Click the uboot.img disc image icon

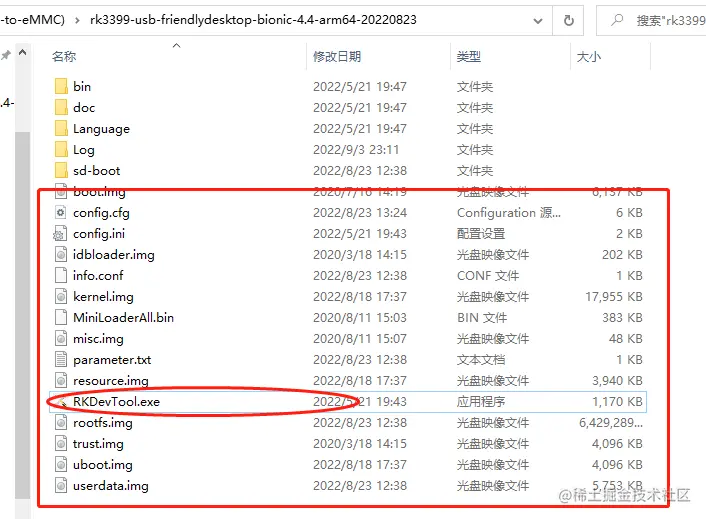click(x=61, y=465)
